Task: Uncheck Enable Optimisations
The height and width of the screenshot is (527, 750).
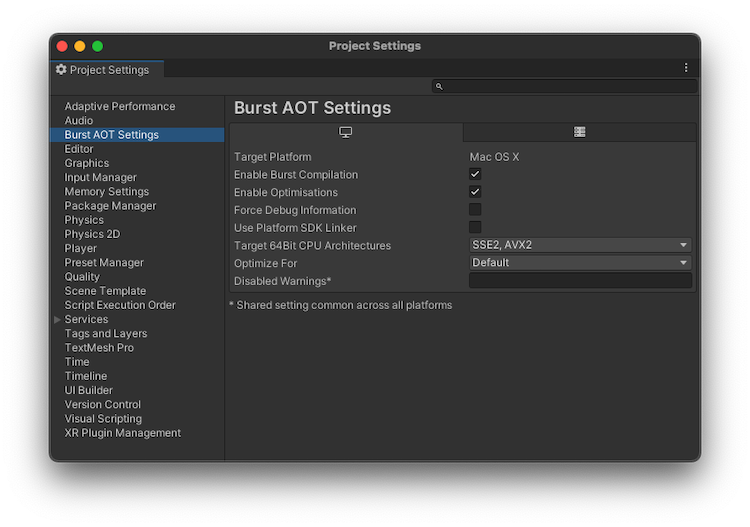Action: pos(475,192)
